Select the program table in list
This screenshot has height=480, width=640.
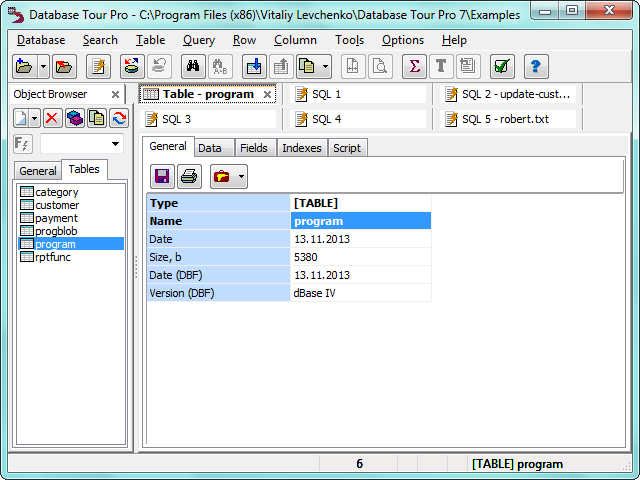point(71,244)
